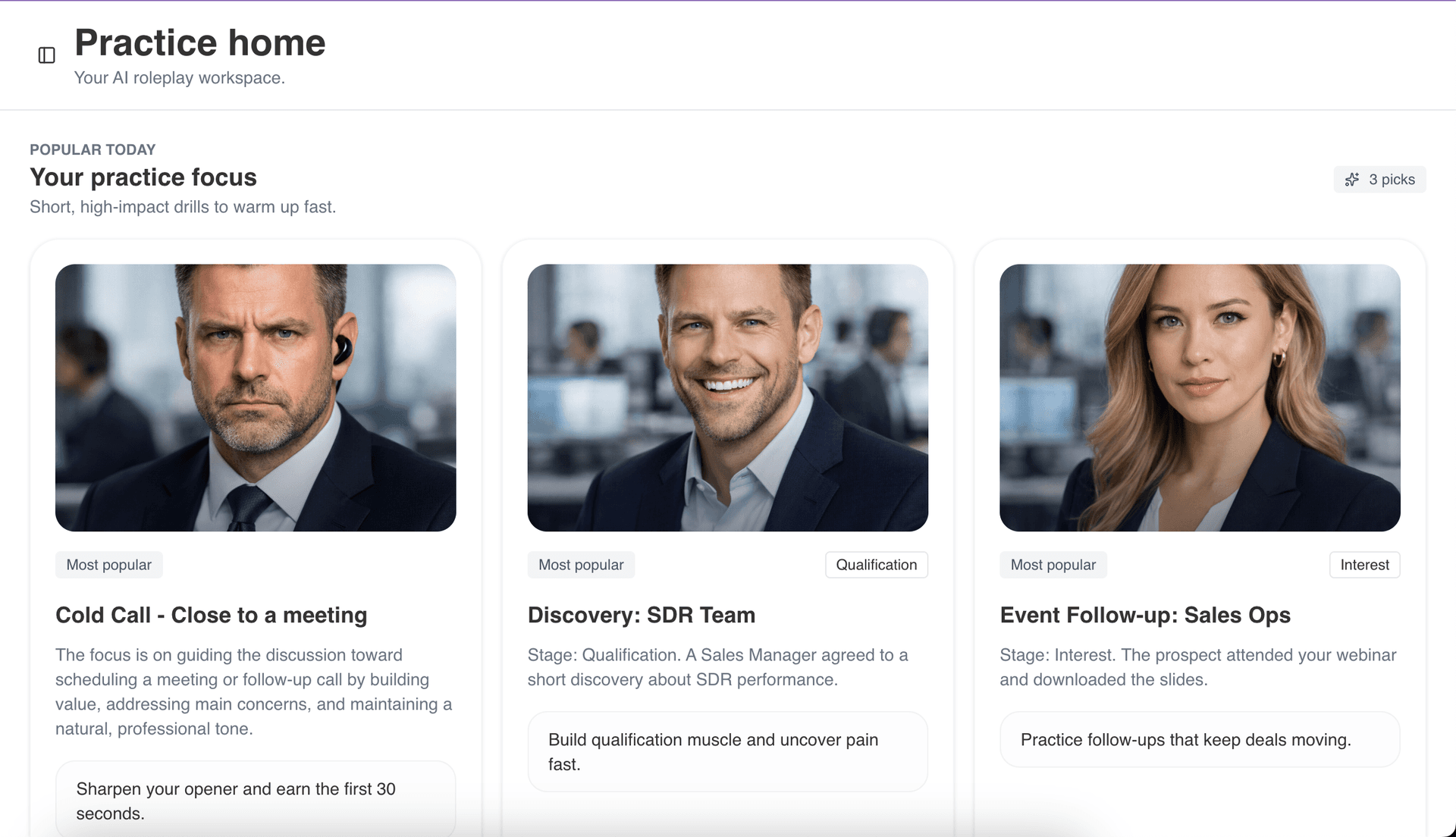Click the Interest stage tag
This screenshot has width=1456, height=837.
click(x=1364, y=565)
